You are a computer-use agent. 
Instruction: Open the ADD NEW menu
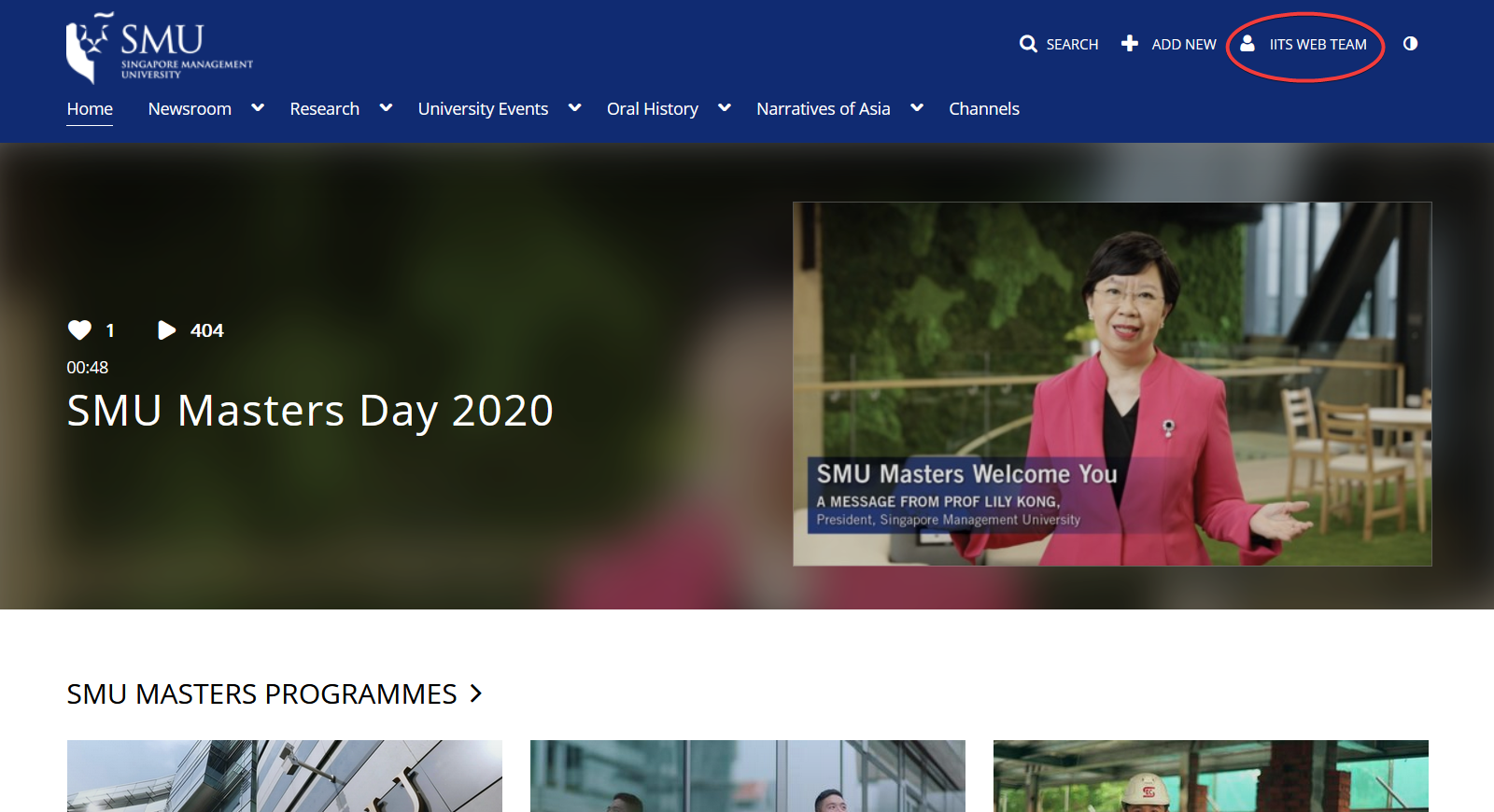coord(1184,44)
